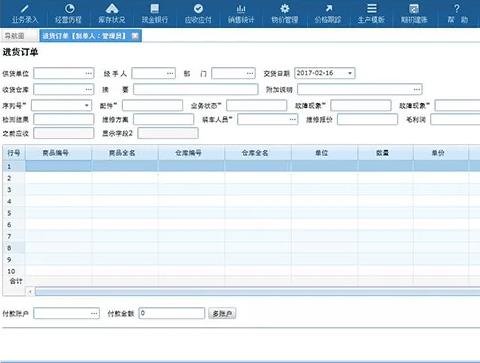
Task: Click into the 付款金额 field
Action: pyautogui.click(x=172, y=313)
